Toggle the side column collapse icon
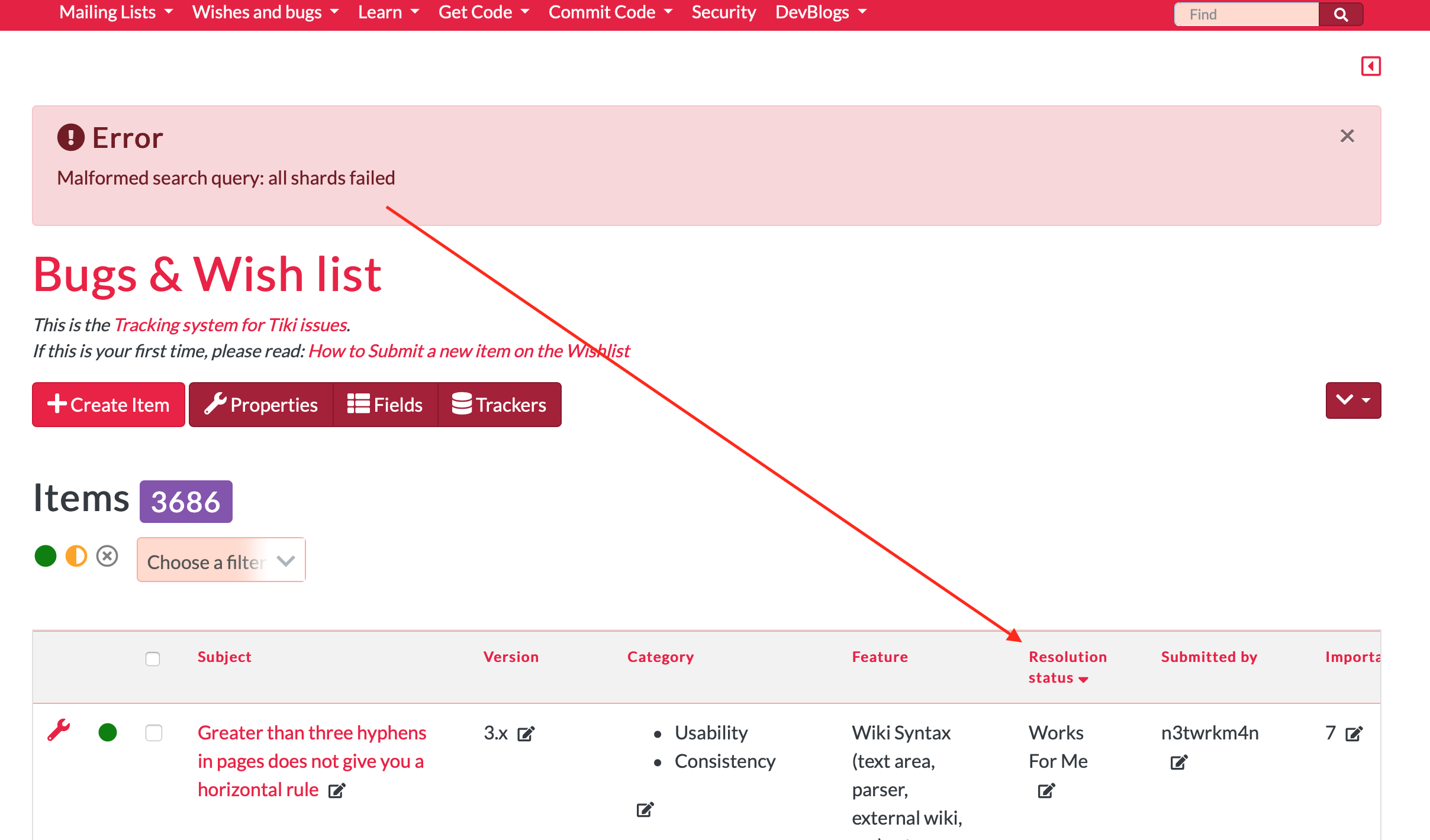 click(x=1371, y=66)
